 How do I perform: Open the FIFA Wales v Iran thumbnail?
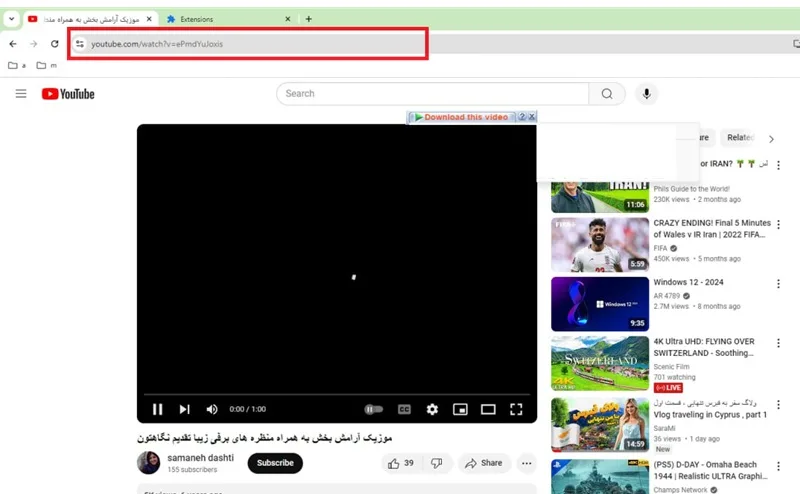[x=600, y=245]
